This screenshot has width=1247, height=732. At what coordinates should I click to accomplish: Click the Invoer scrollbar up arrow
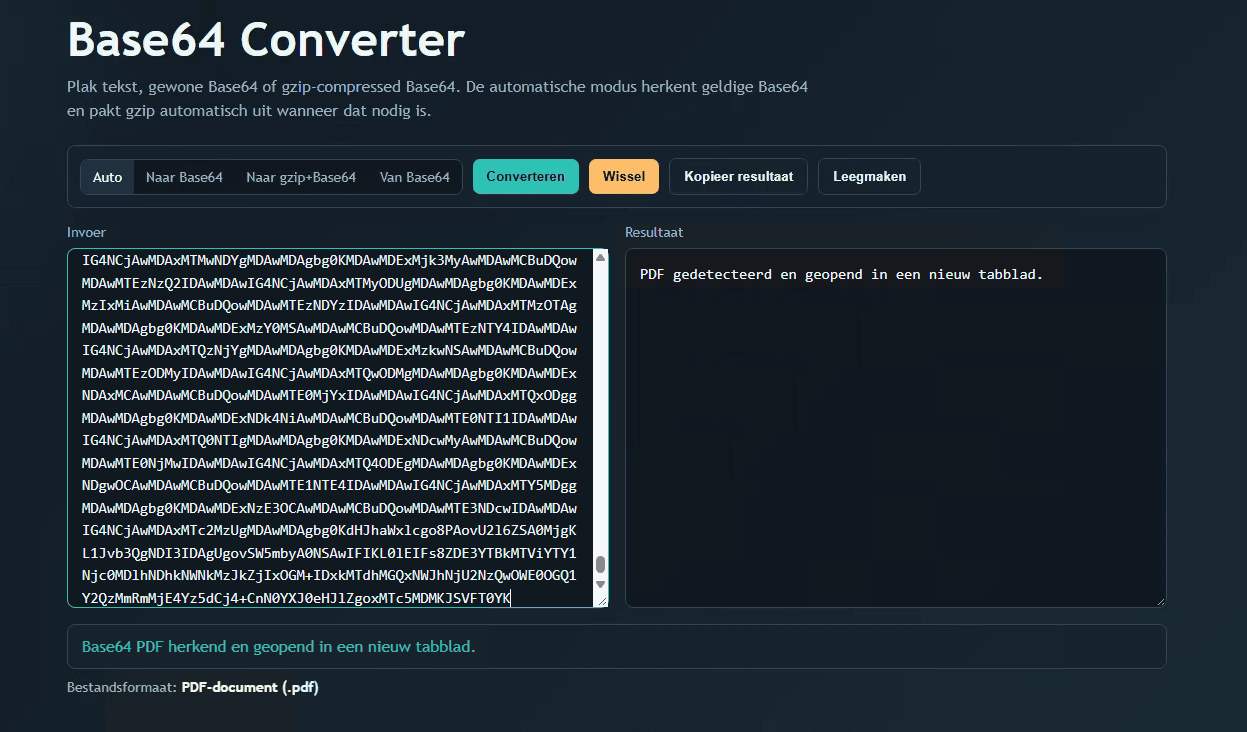pos(600,258)
